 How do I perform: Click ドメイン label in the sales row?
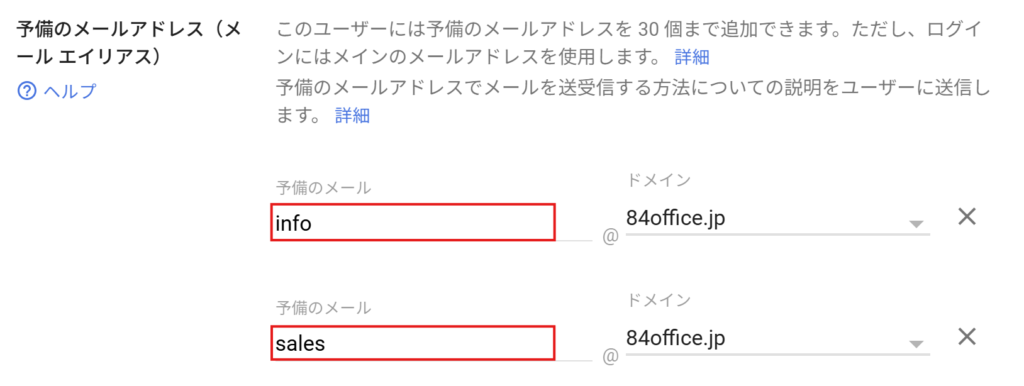[x=658, y=300]
